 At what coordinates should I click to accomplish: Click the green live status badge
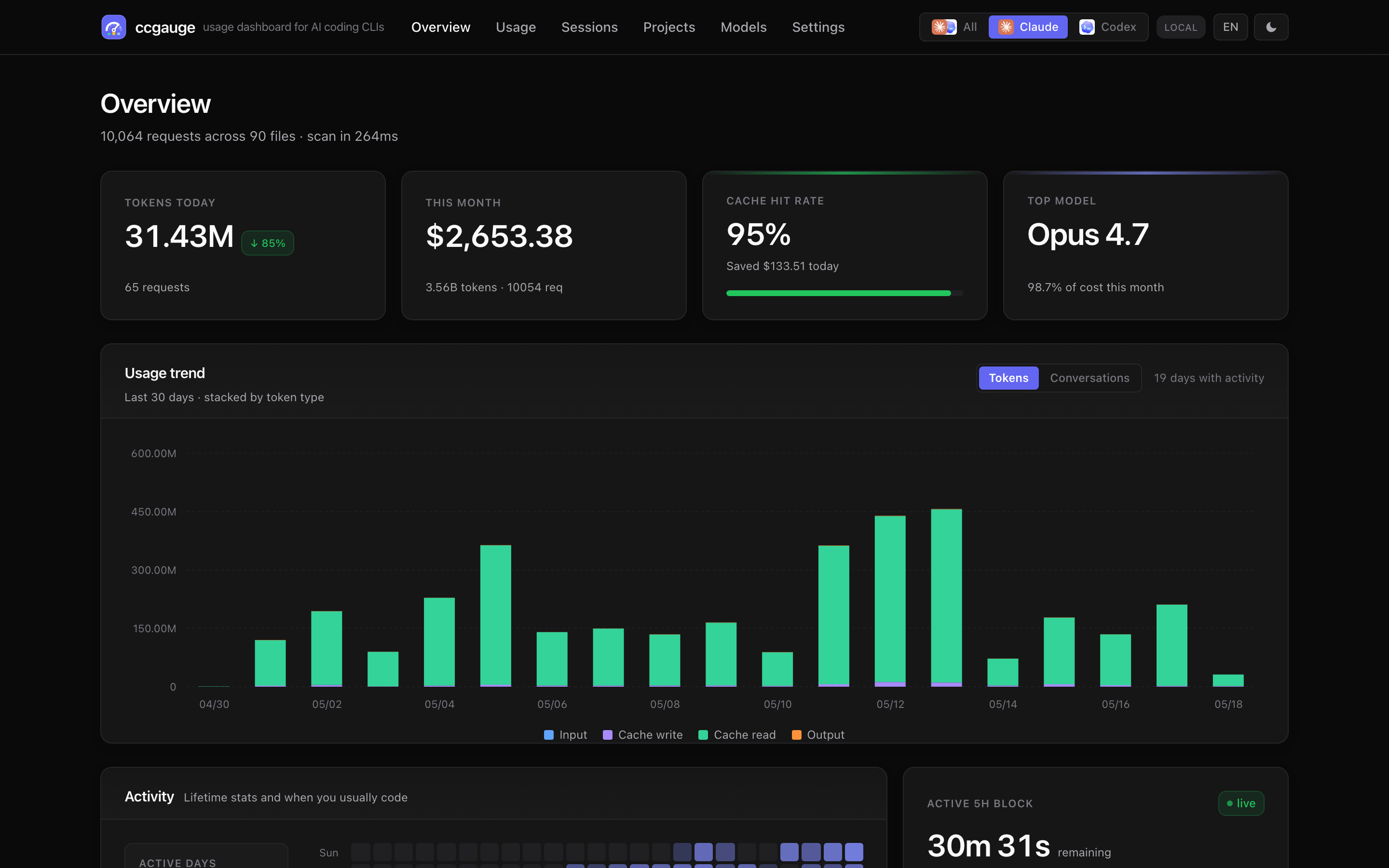pyautogui.click(x=1241, y=803)
